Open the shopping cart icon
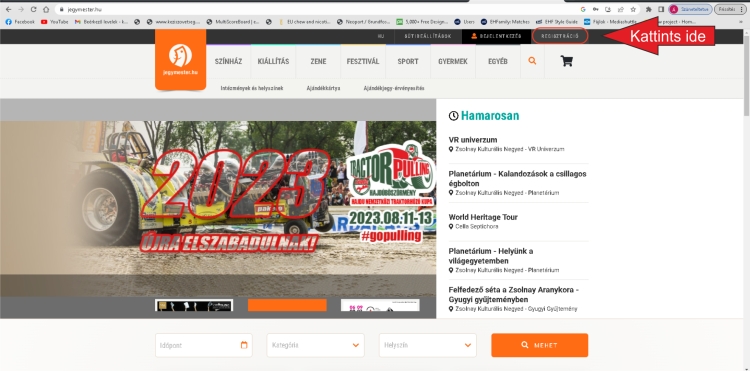Viewport: 750px width, 371px height. 566,61
